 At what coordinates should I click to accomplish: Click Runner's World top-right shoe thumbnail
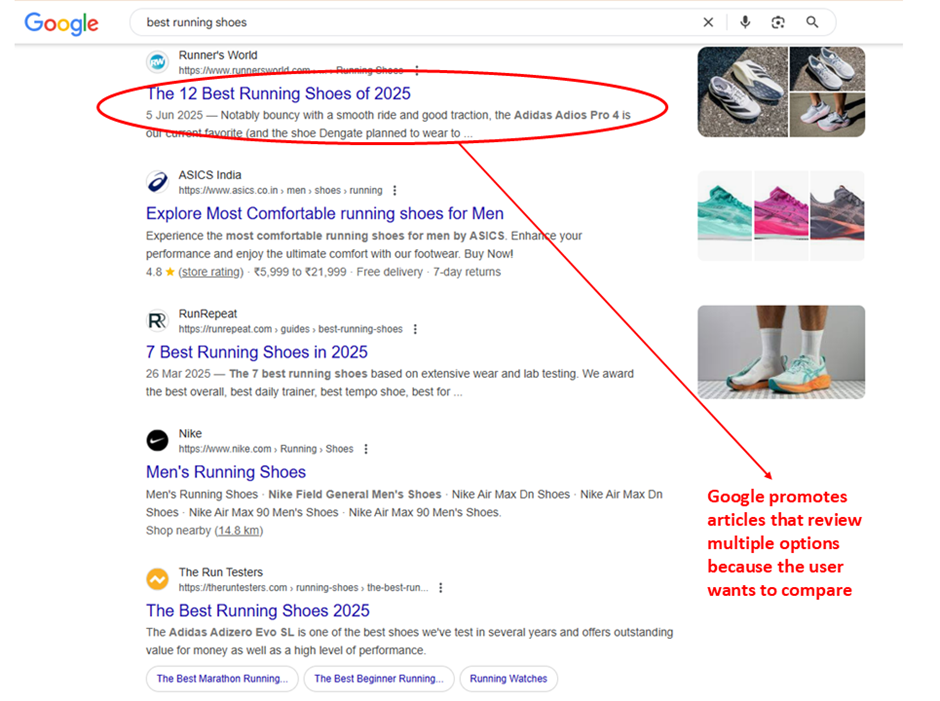point(828,68)
